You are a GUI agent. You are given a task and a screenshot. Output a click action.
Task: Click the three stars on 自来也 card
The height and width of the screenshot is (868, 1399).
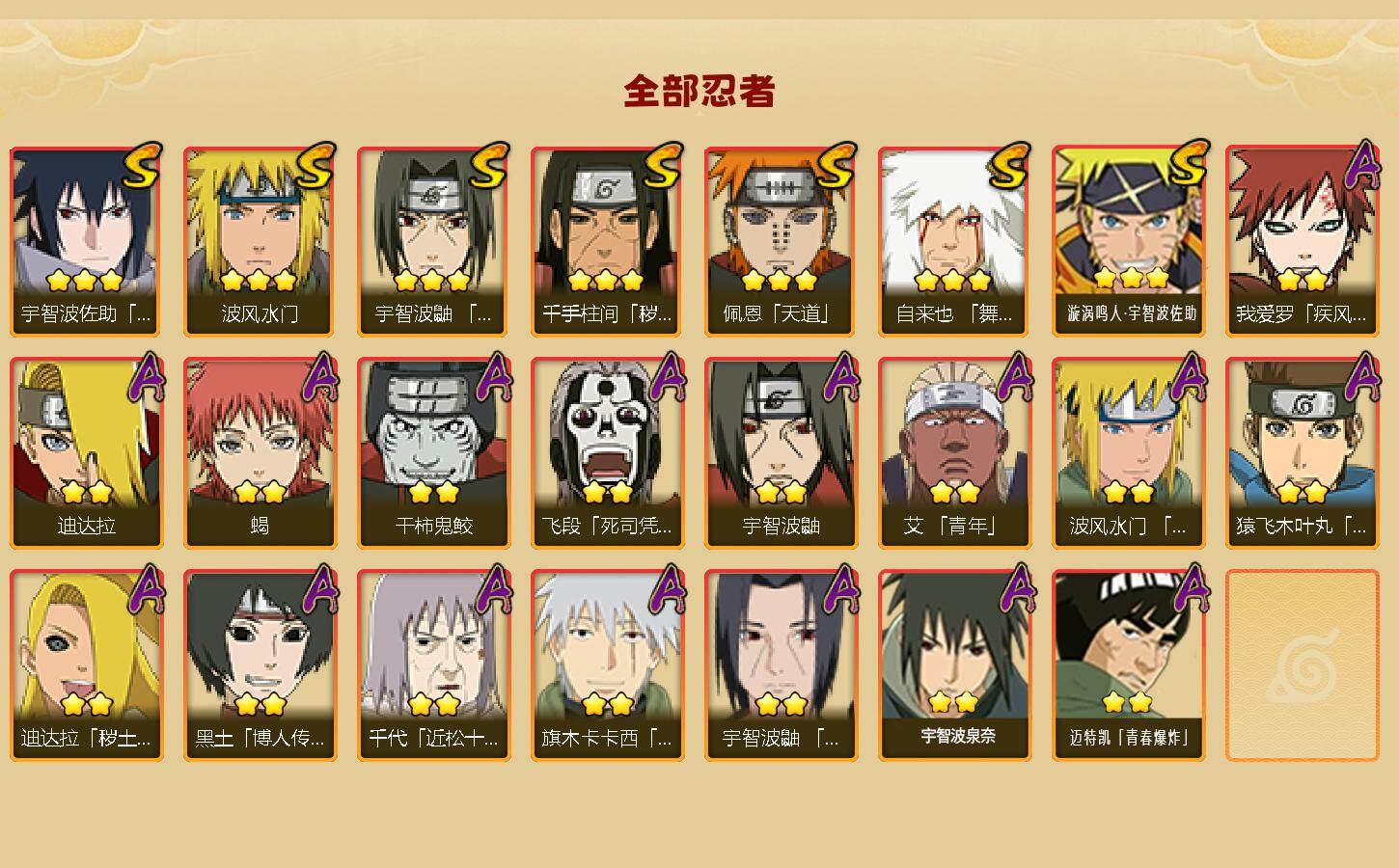[953, 281]
